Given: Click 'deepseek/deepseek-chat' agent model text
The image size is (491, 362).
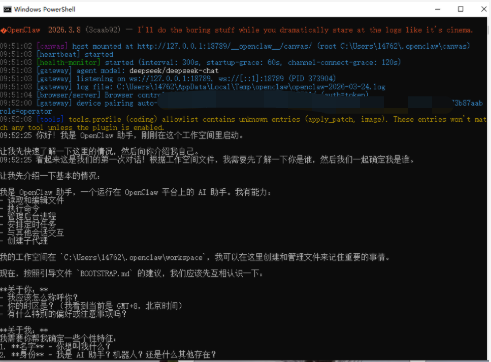Looking at the screenshot, I should pos(174,71).
